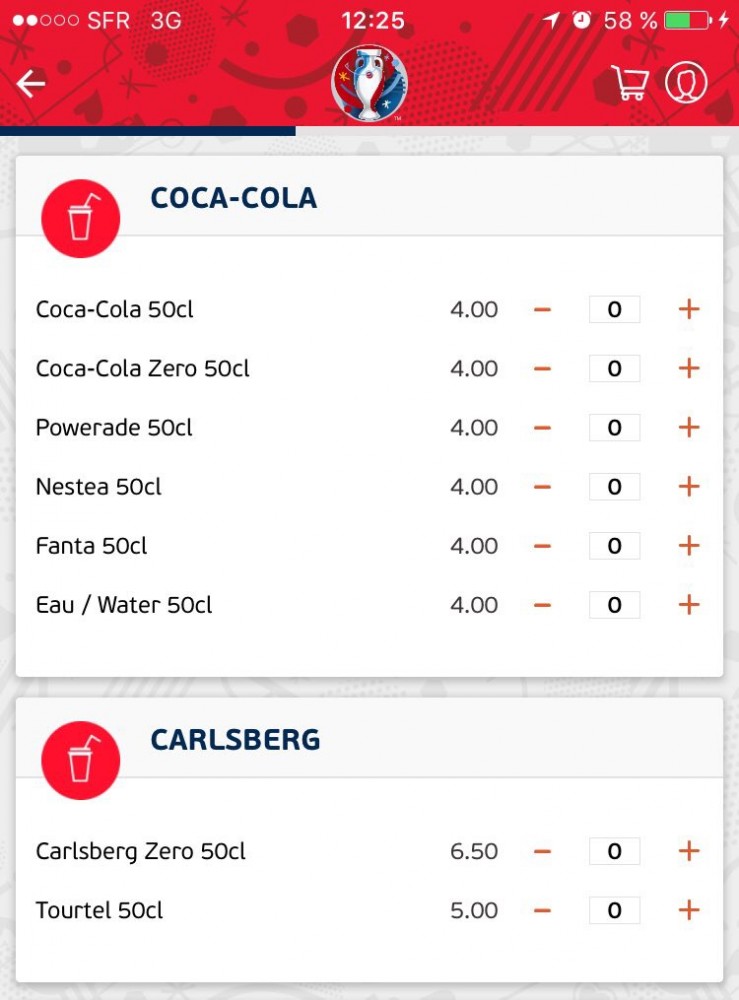The image size is (739, 1000).
Task: Tap the Carlsberg drink cup icon
Action: 80,760
